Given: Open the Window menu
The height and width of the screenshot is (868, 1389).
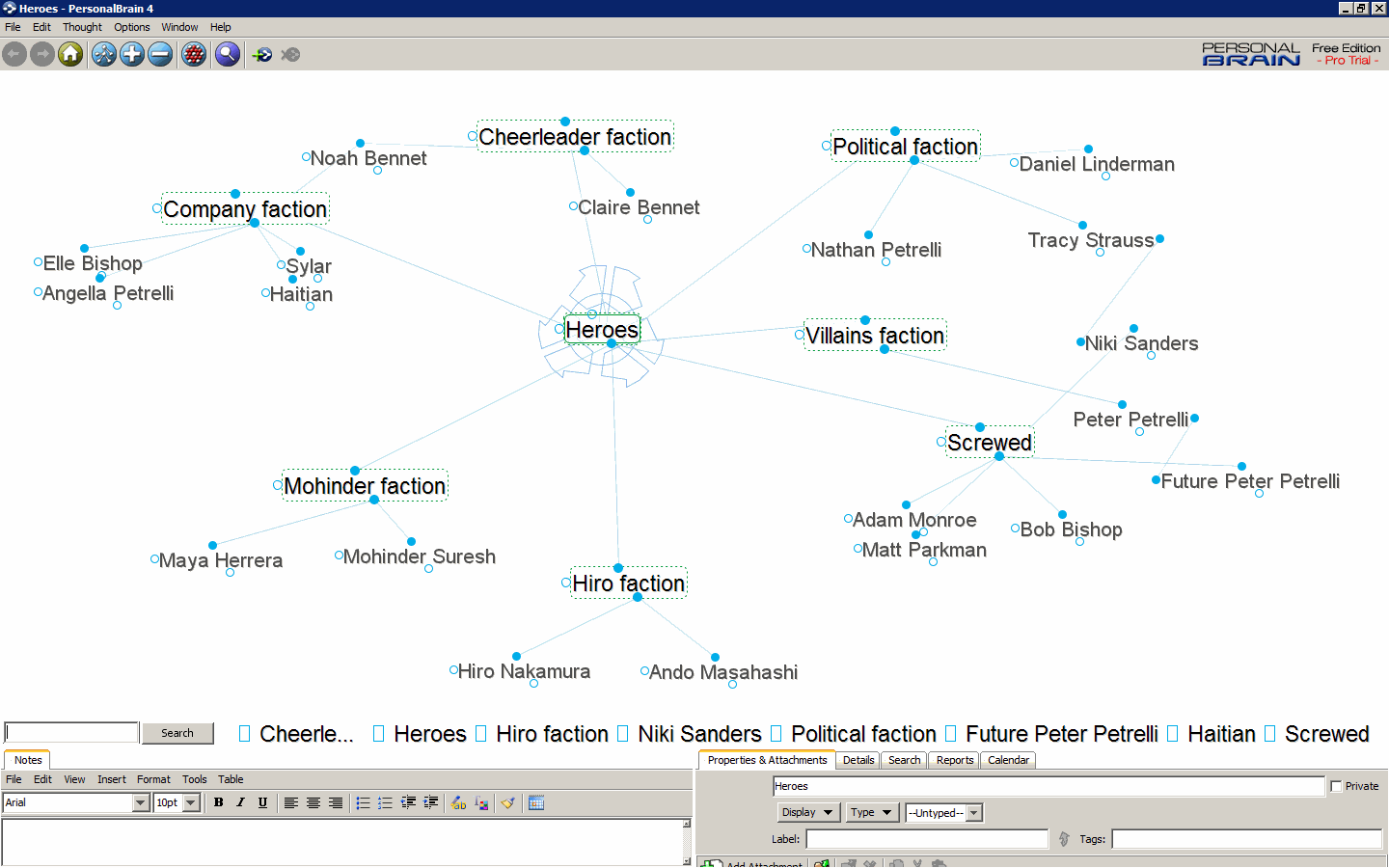Looking at the screenshot, I should point(179,27).
